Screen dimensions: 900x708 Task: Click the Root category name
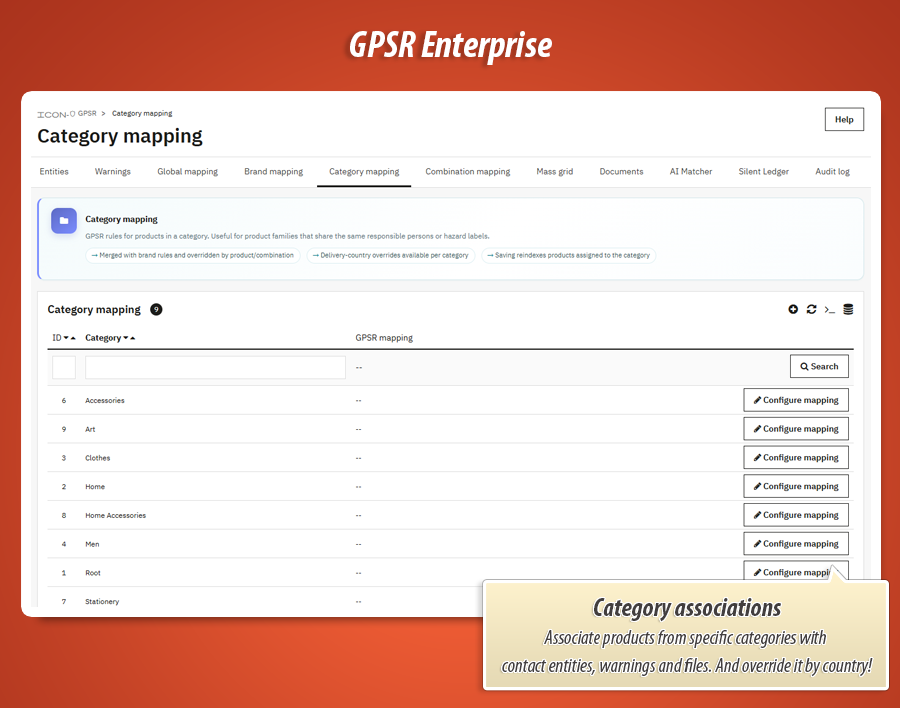click(x=93, y=573)
